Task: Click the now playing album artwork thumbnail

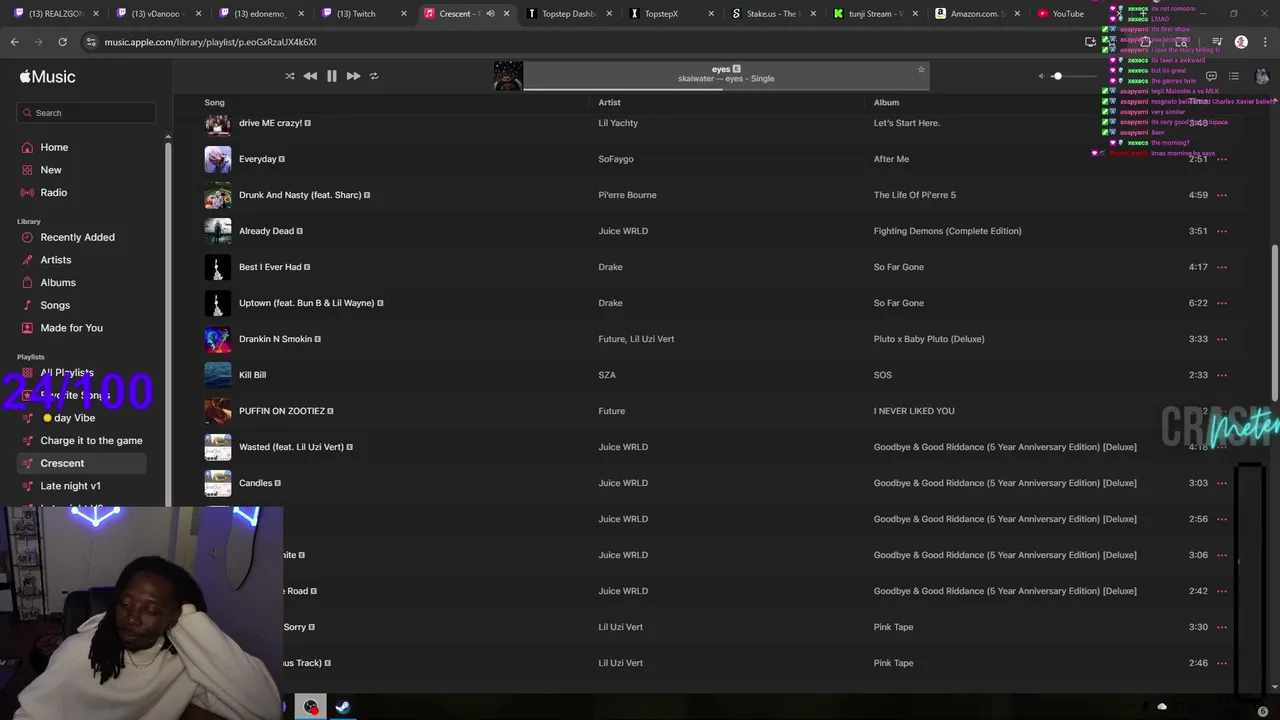Action: 508,76
